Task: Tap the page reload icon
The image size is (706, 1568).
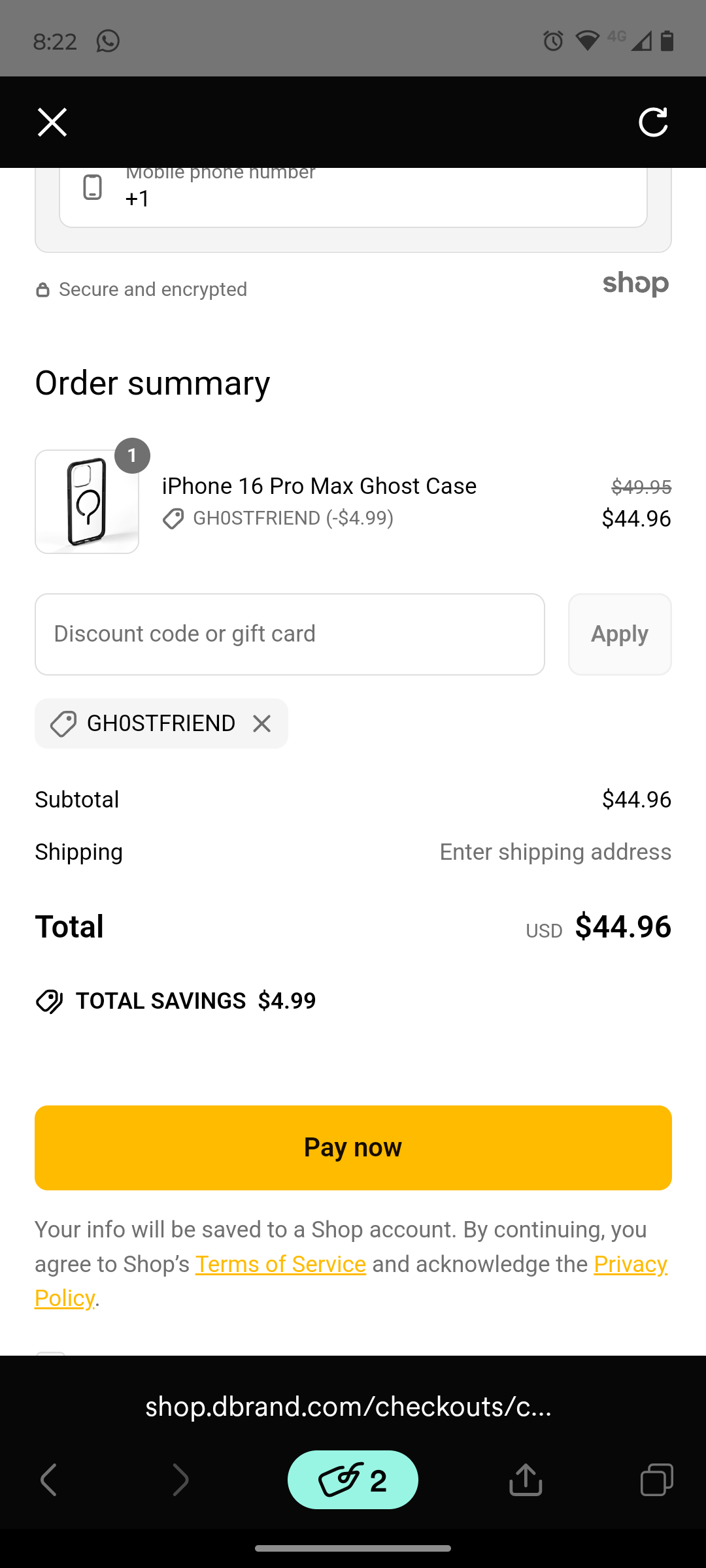Action: coord(653,122)
